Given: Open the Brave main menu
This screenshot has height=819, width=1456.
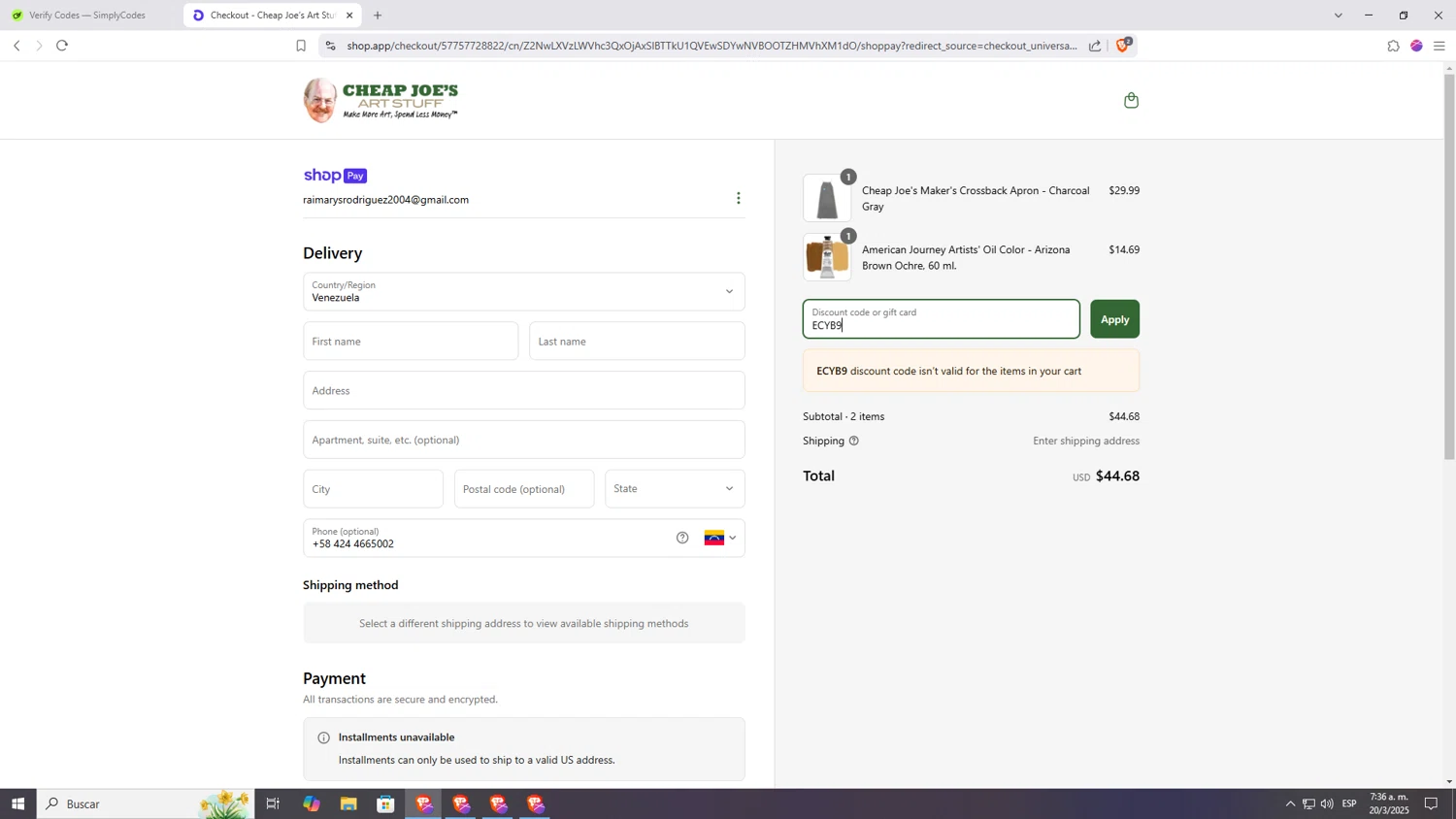Looking at the screenshot, I should coord(1439,46).
